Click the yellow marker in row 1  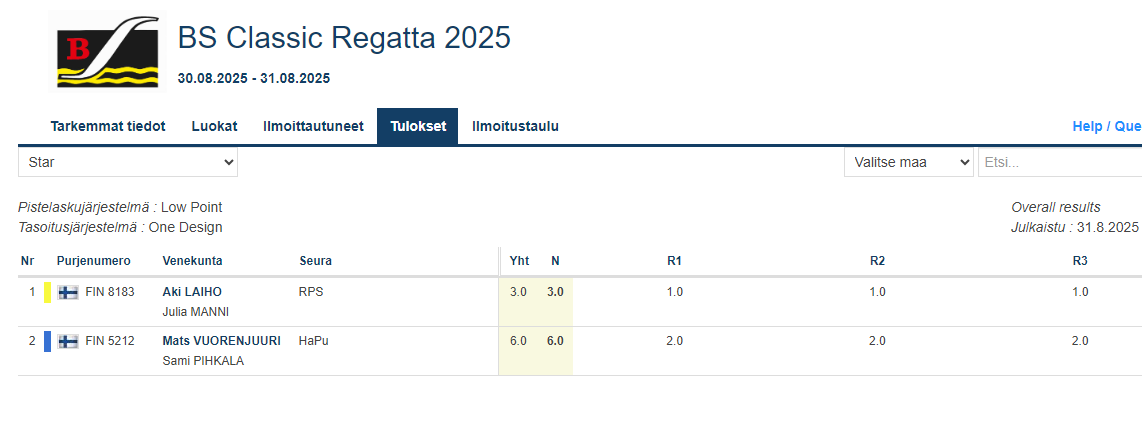(x=47, y=293)
